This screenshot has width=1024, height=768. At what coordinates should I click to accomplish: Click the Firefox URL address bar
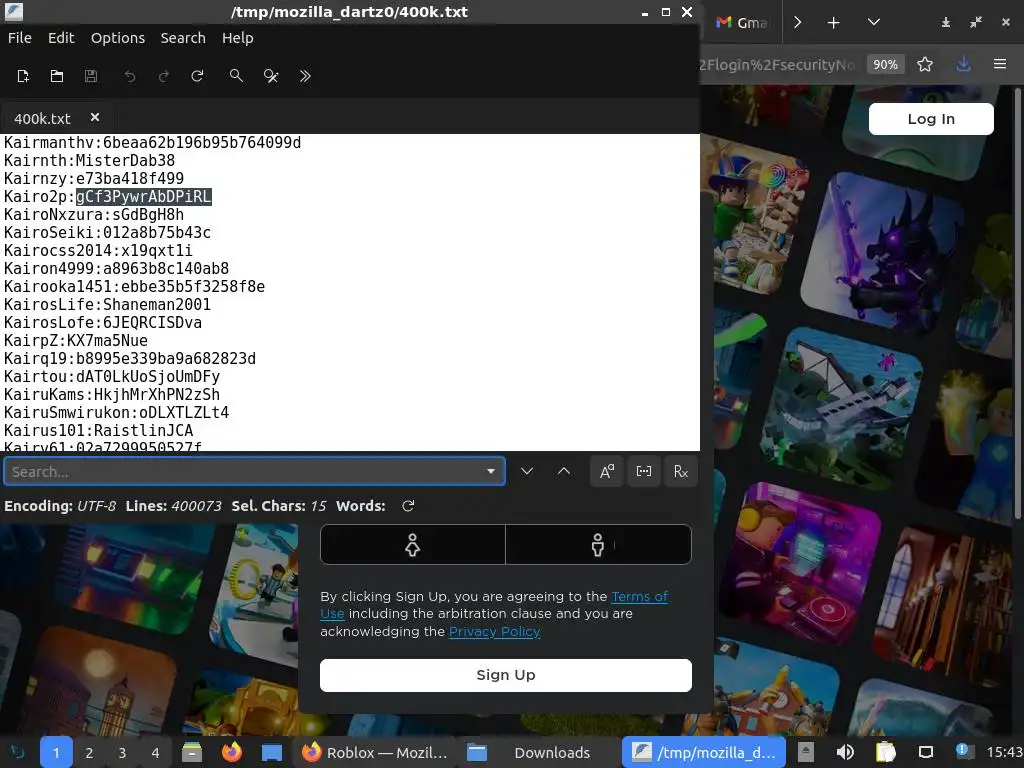tap(777, 64)
